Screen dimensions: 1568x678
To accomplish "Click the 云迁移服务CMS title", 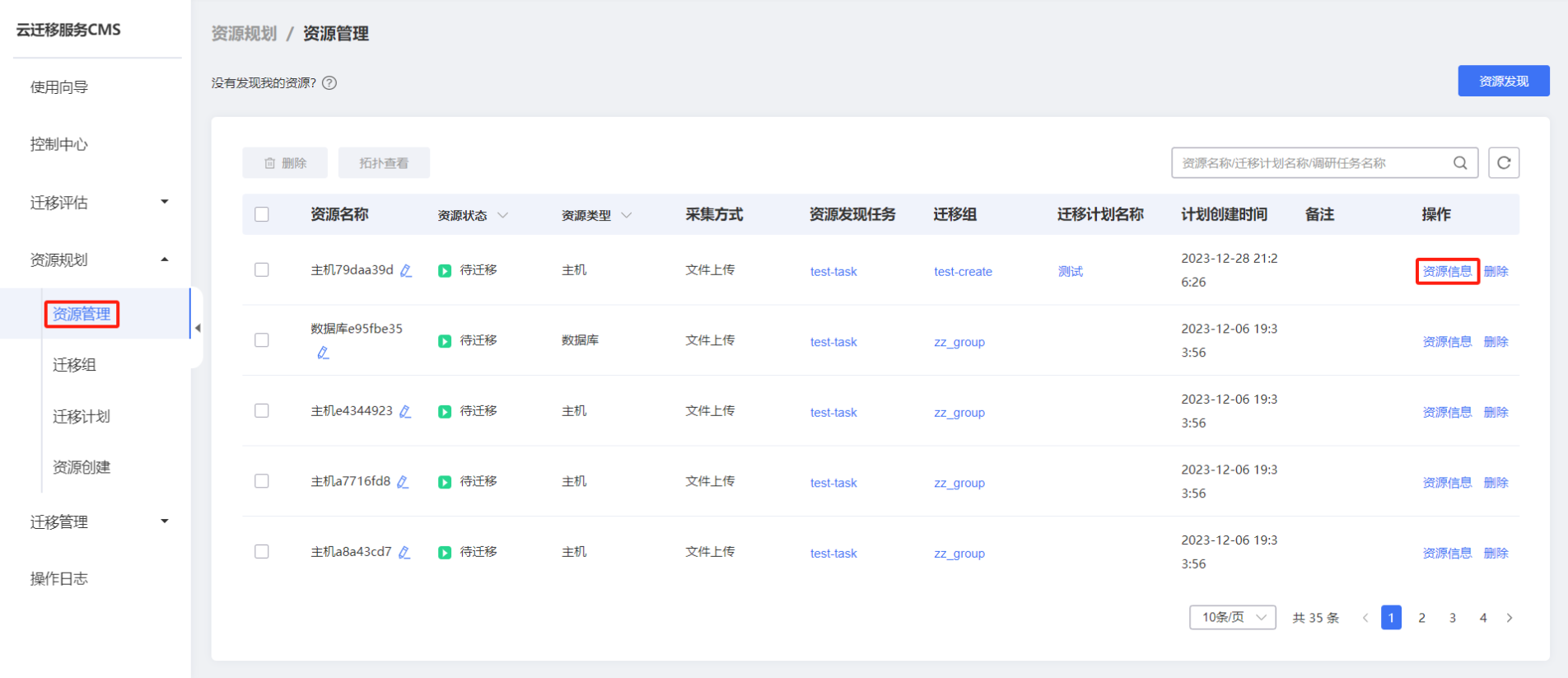I will 68,30.
